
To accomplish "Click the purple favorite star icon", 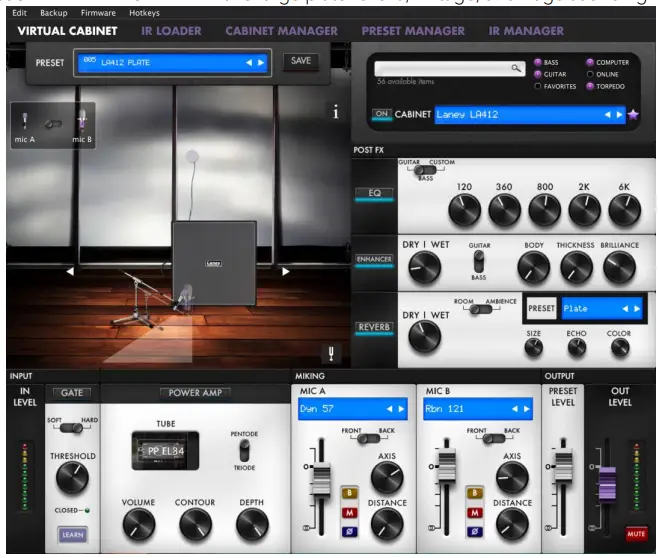I will [632, 115].
